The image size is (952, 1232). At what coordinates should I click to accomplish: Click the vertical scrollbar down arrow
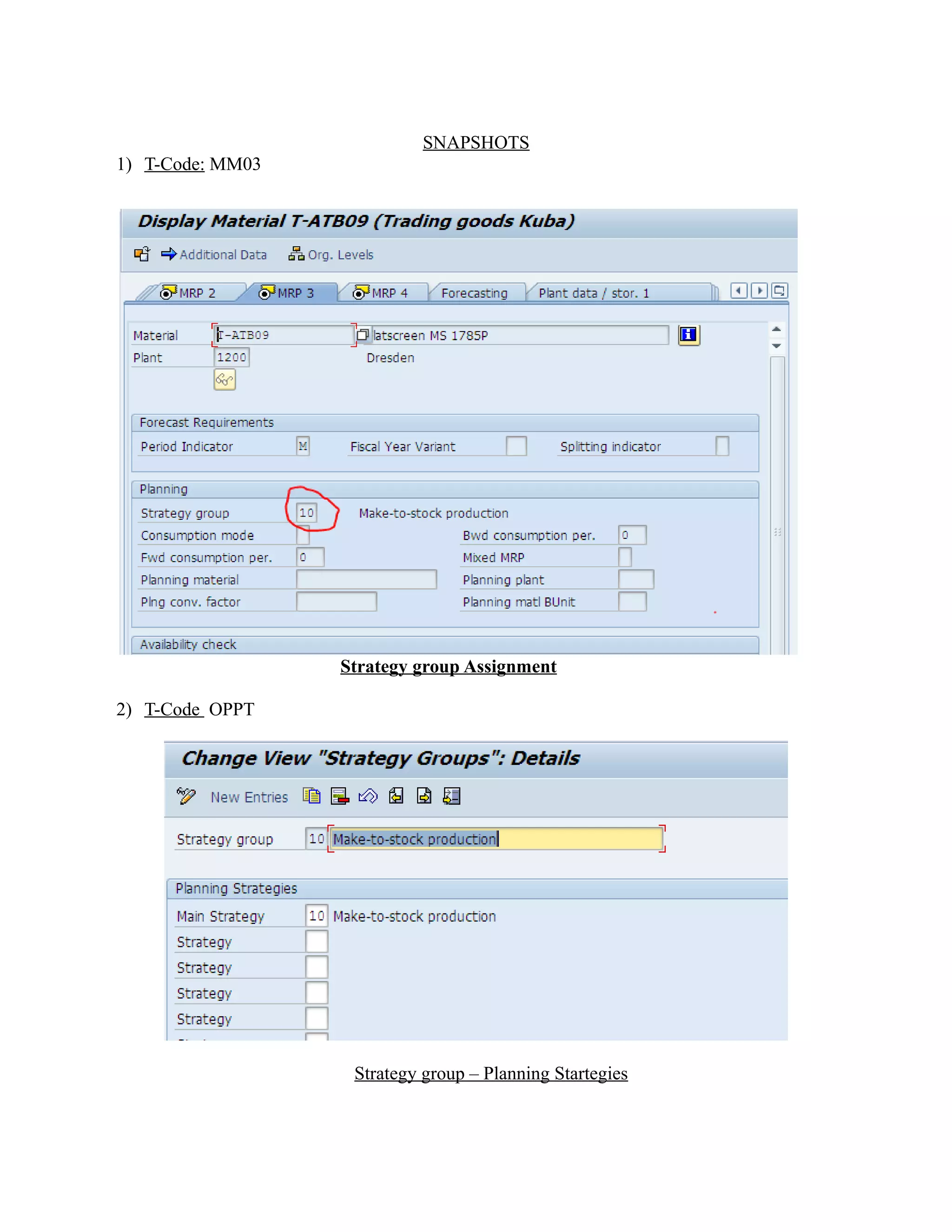tap(777, 346)
